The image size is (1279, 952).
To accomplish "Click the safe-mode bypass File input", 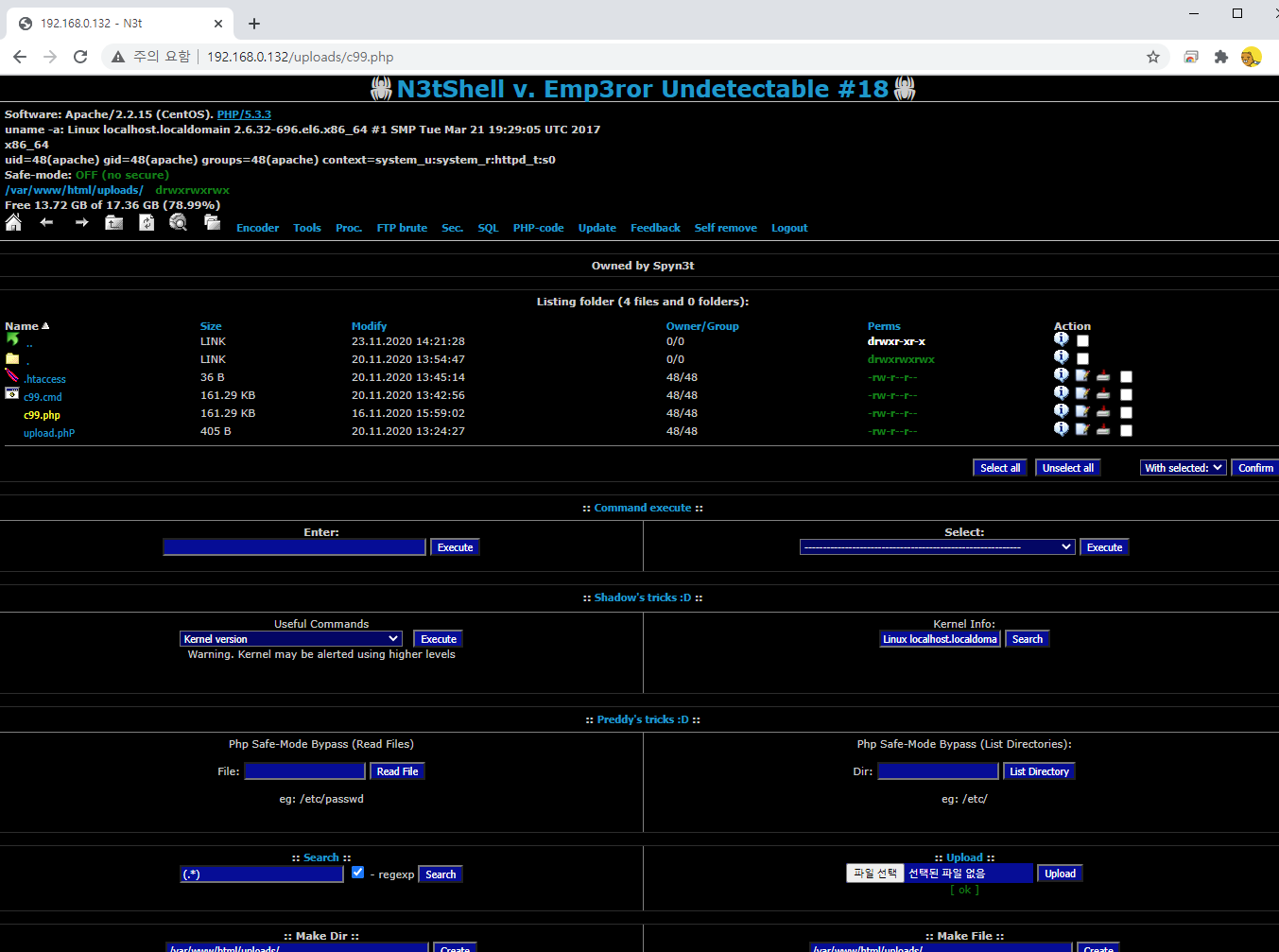I will click(304, 771).
